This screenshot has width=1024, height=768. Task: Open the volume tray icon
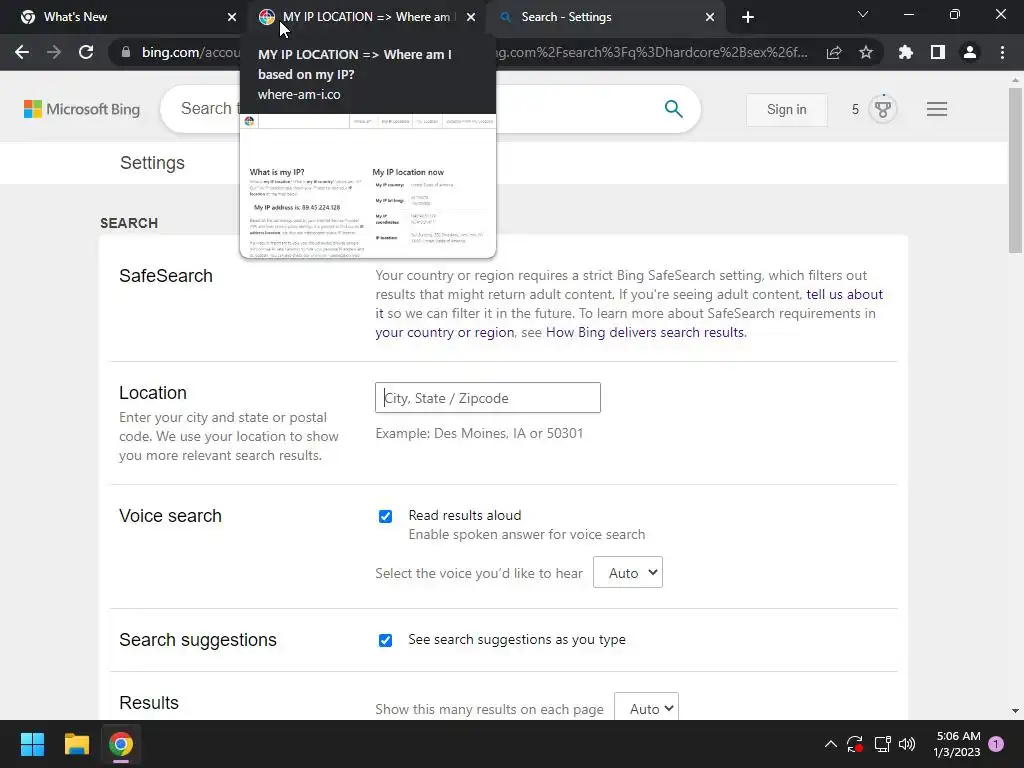[907, 744]
